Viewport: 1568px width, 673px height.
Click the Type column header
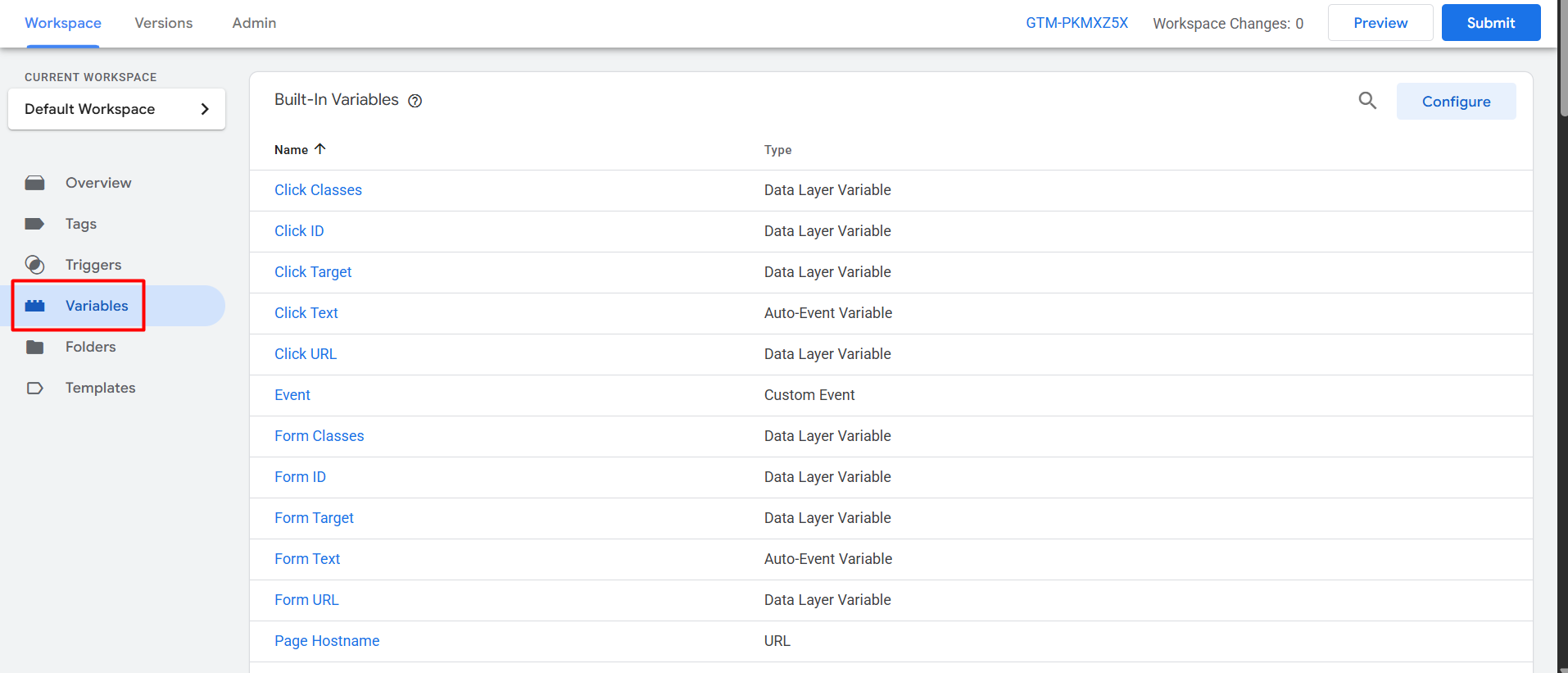tap(777, 150)
